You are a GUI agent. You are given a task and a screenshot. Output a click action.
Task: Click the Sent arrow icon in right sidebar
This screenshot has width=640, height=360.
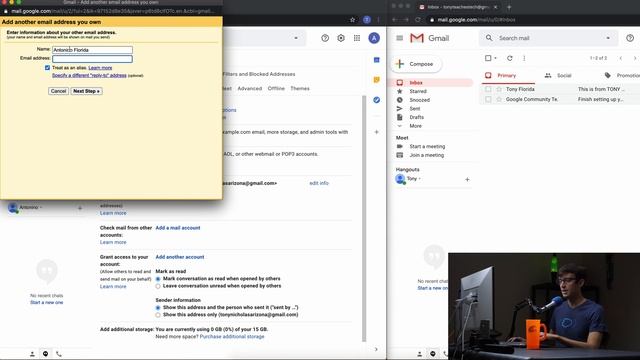click(x=400, y=109)
